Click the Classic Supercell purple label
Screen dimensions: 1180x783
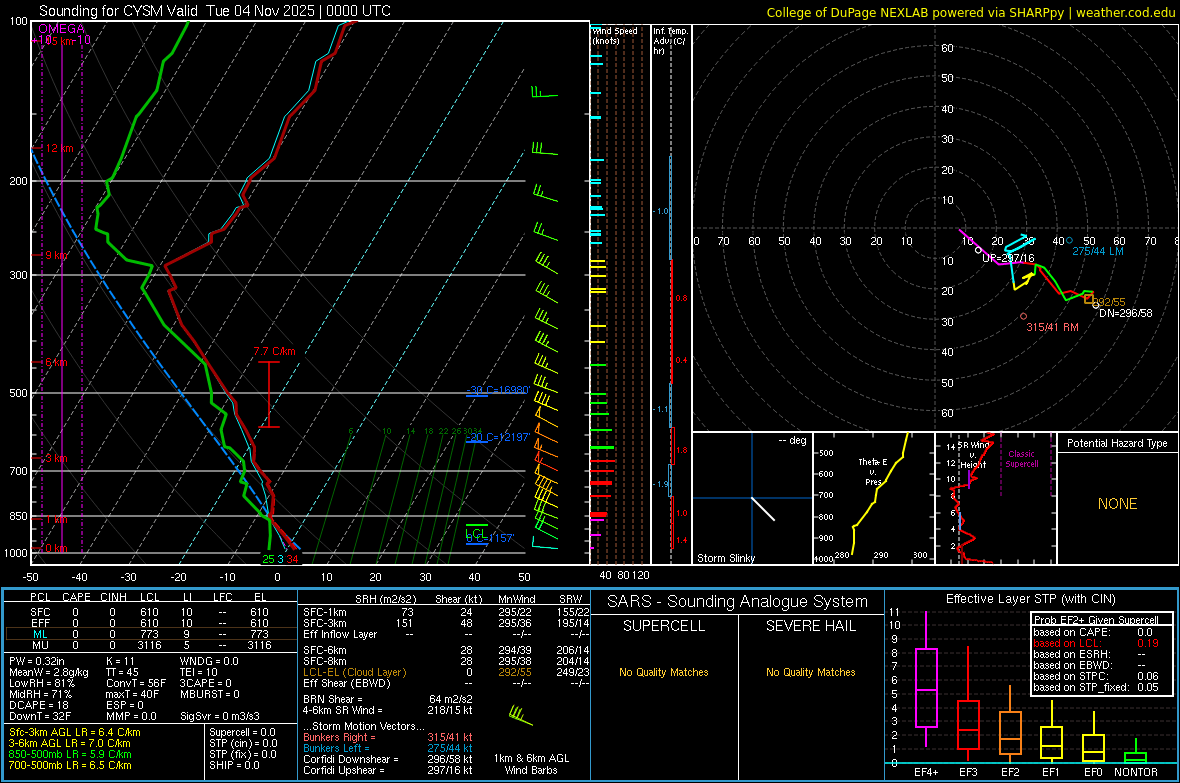[x=1021, y=459]
